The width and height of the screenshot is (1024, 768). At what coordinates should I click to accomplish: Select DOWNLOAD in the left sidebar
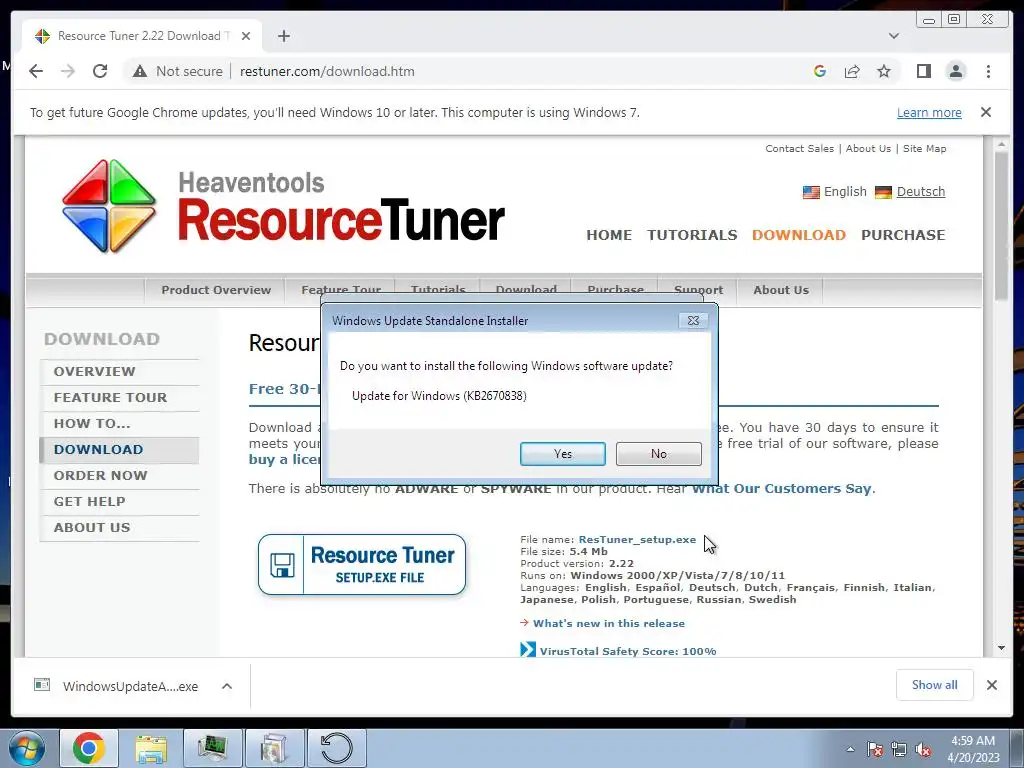[x=119, y=450]
